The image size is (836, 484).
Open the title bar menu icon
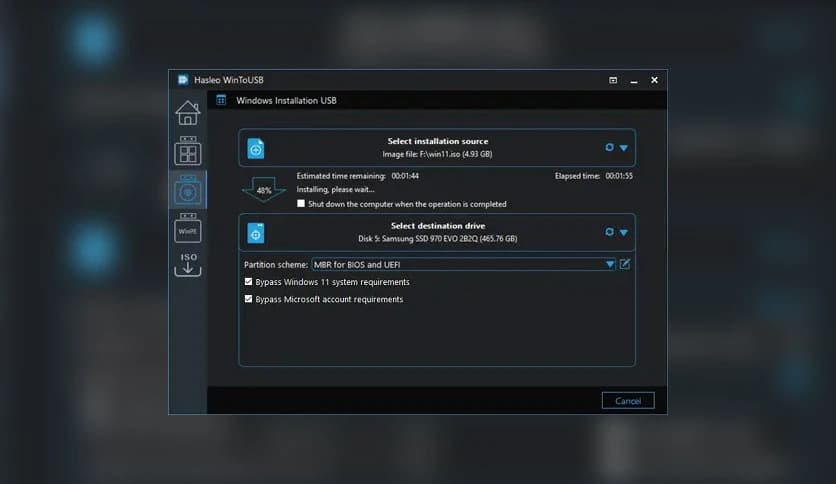(x=613, y=80)
